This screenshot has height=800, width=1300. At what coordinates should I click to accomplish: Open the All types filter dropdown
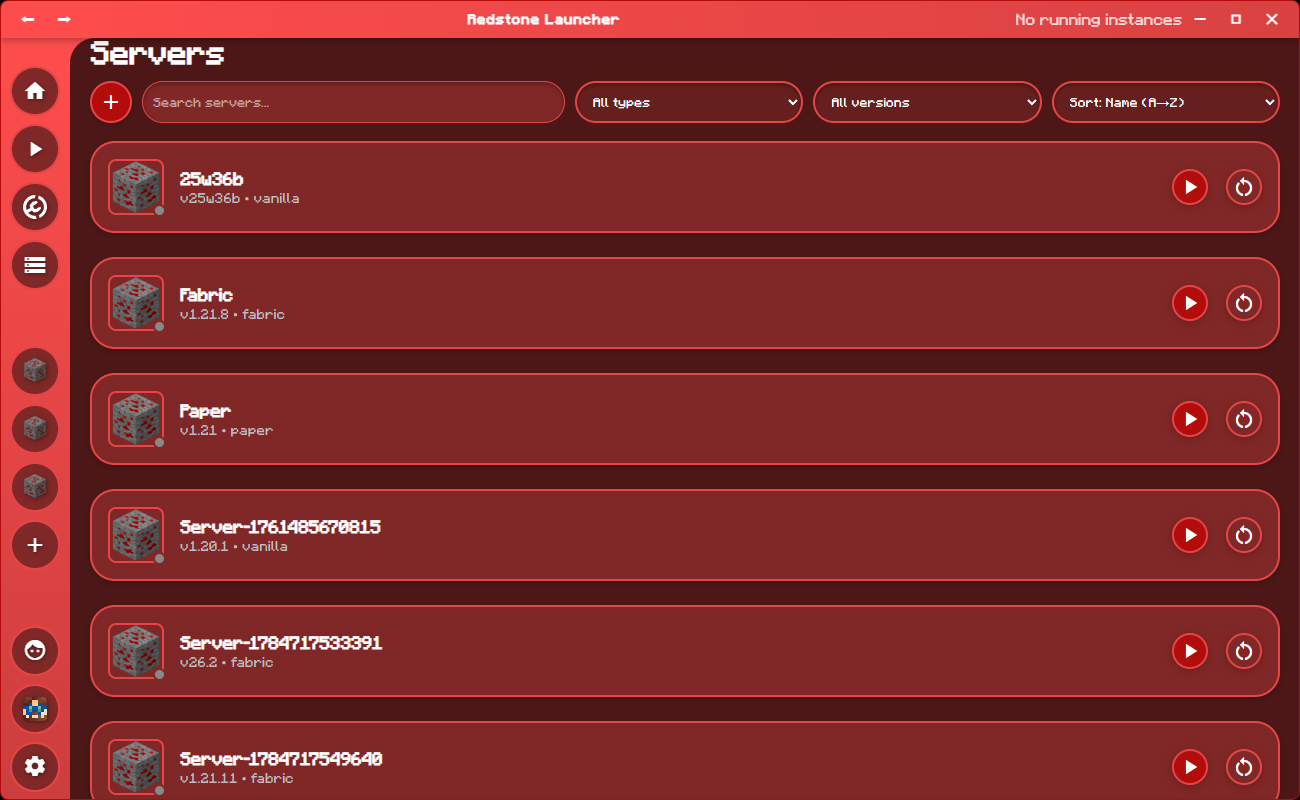point(689,102)
